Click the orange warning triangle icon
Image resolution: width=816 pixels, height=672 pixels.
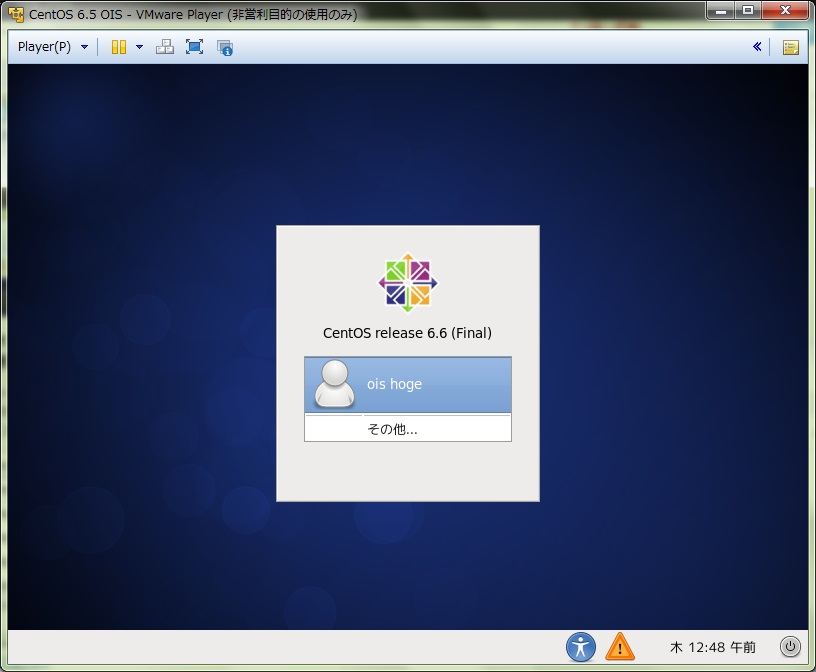[x=620, y=647]
